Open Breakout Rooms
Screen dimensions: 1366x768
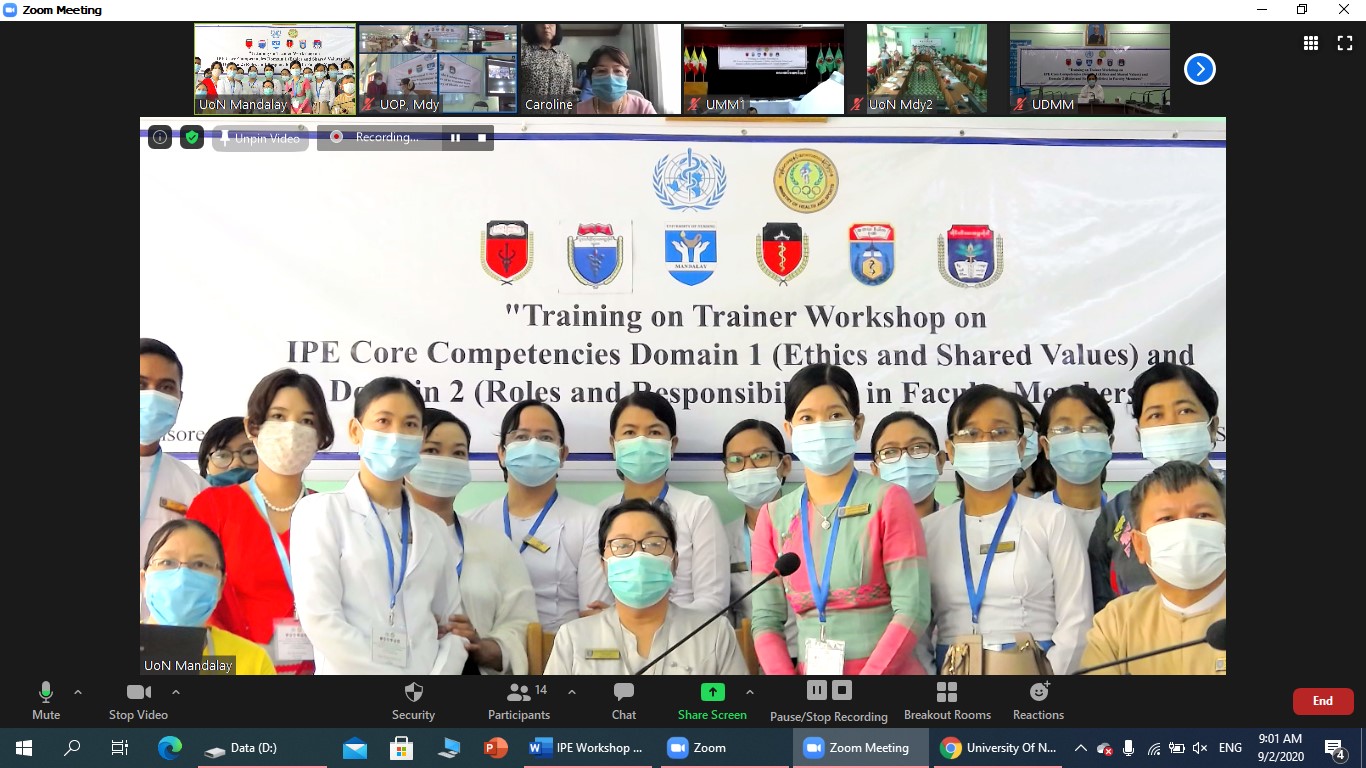[947, 700]
